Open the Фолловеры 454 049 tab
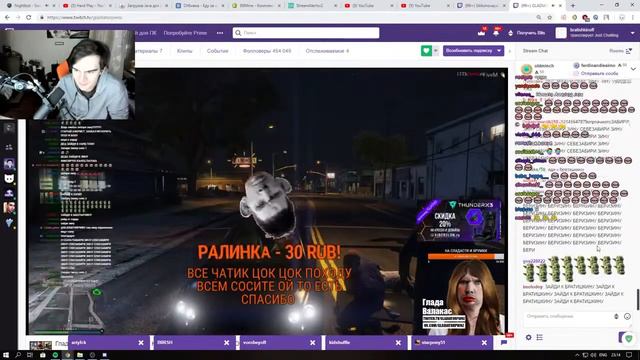This screenshot has width=640, height=360. [267, 51]
